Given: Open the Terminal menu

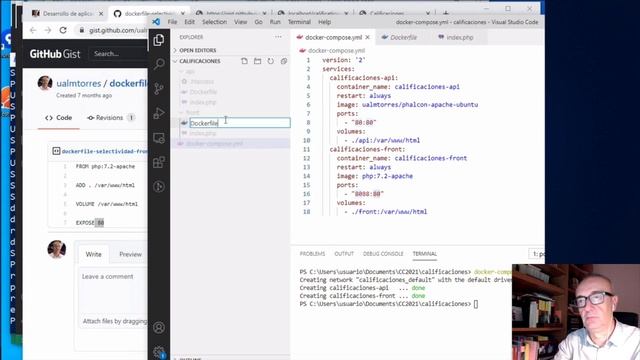Looking at the screenshot, I should [299, 22].
